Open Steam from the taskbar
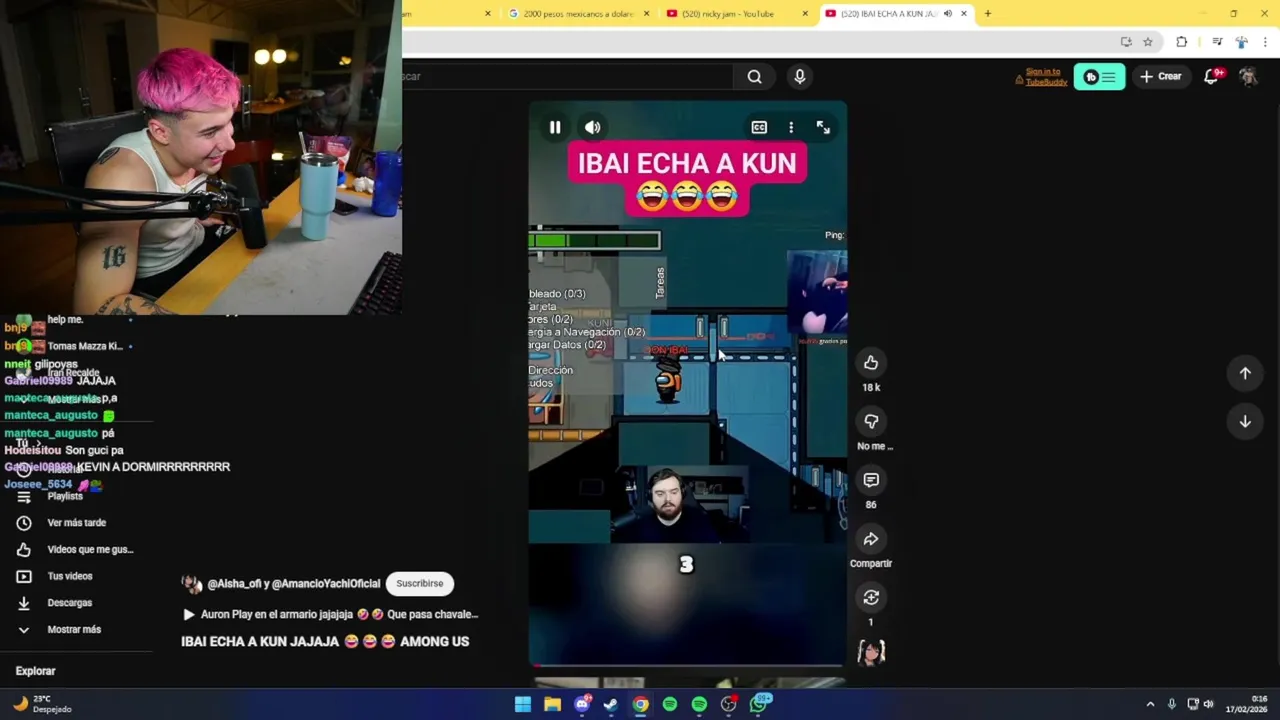Screen dimensions: 1280x720 click(611, 704)
